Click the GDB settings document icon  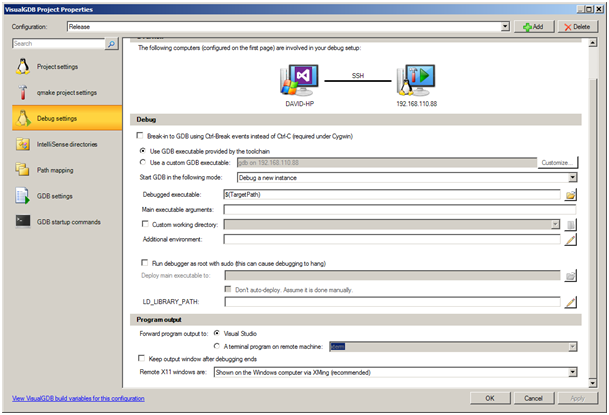23,196
